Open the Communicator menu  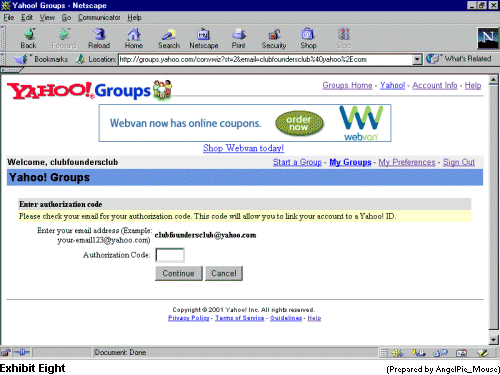pyautogui.click(x=99, y=17)
